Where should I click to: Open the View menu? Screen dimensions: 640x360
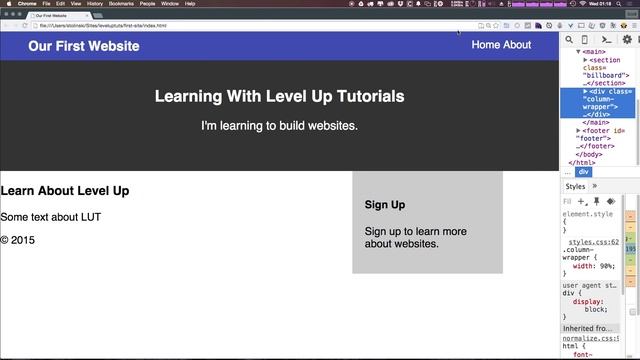coord(76,4)
